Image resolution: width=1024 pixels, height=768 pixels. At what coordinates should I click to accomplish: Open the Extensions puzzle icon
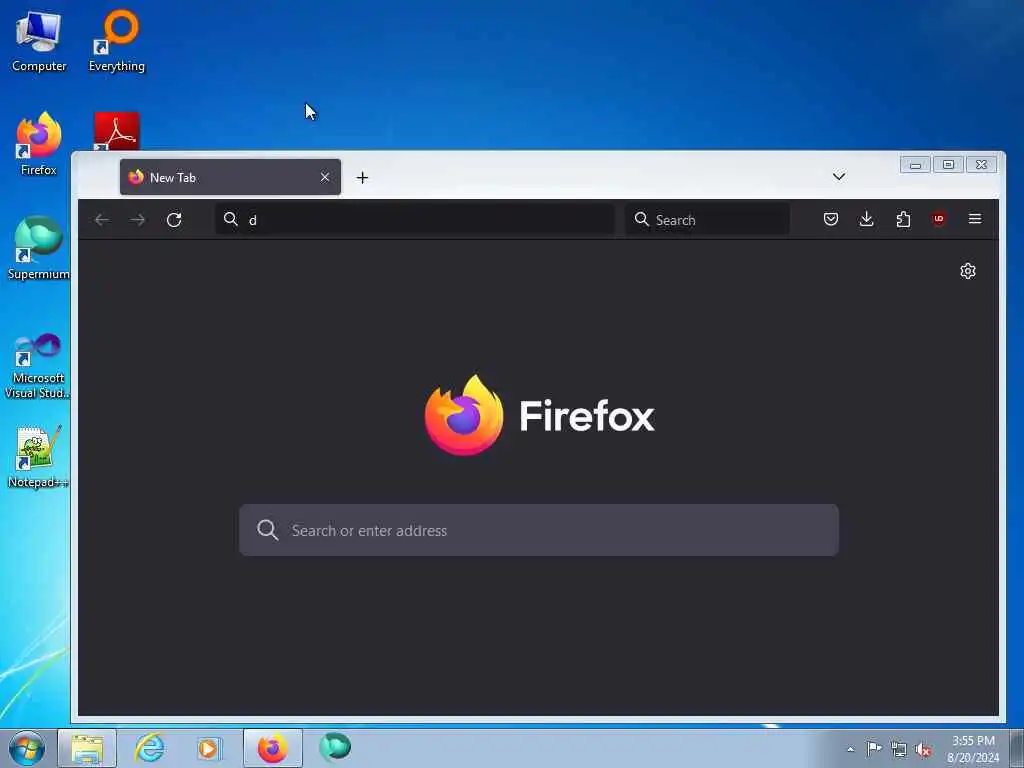[x=903, y=219]
